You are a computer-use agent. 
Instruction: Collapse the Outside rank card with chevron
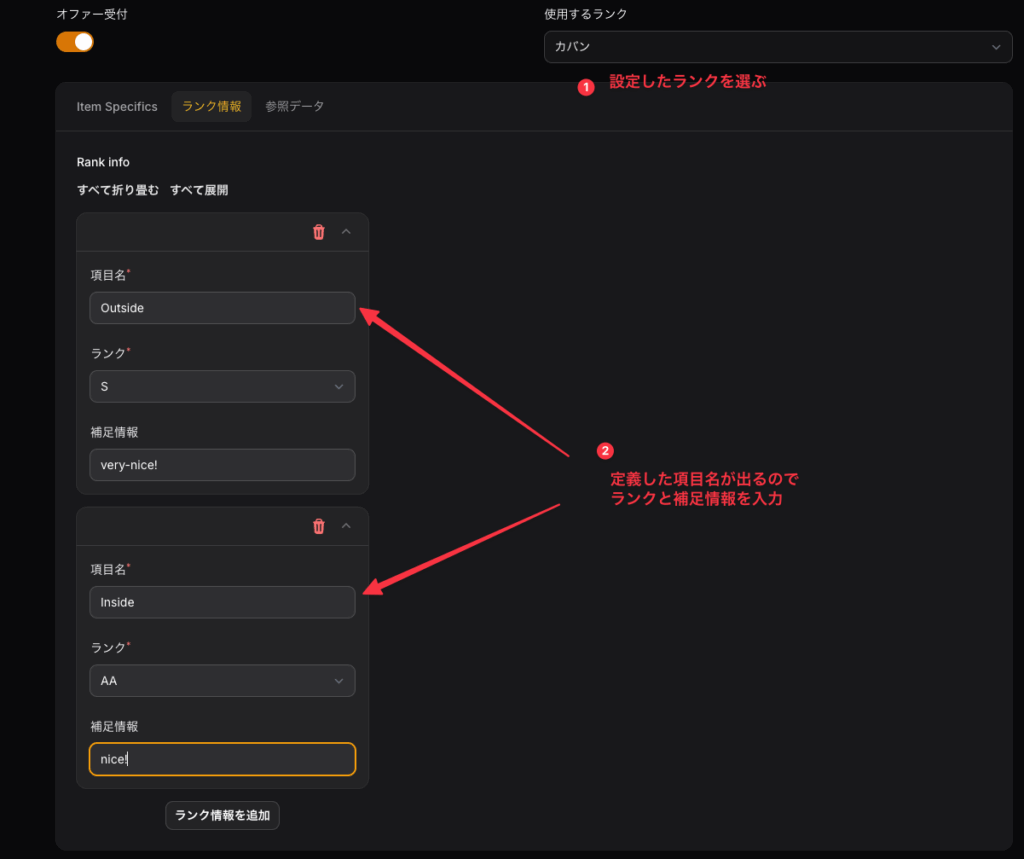(x=346, y=232)
